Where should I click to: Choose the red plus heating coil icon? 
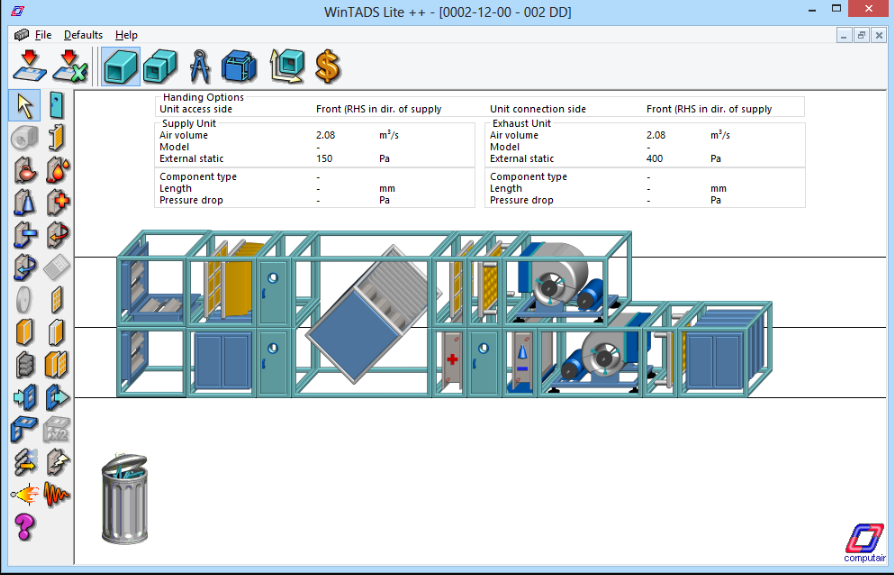pos(56,203)
